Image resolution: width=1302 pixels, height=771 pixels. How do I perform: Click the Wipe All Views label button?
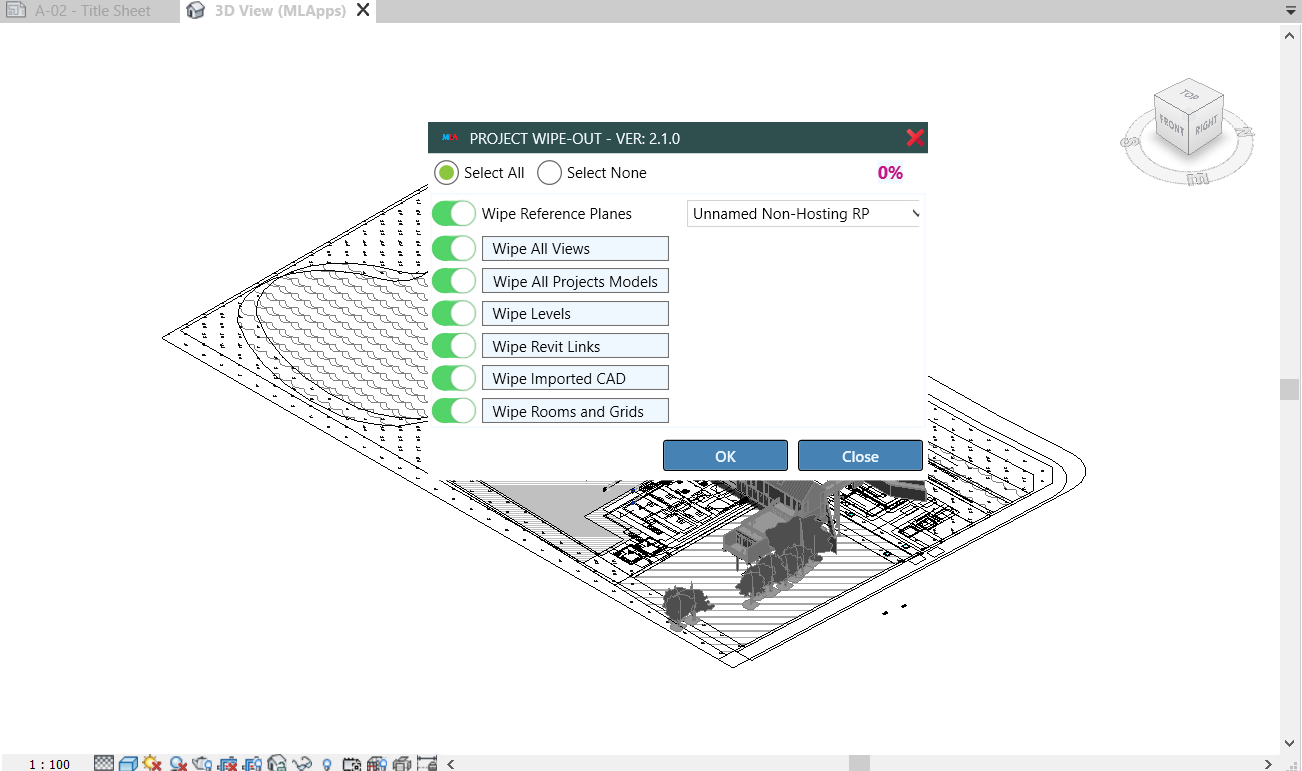click(575, 249)
